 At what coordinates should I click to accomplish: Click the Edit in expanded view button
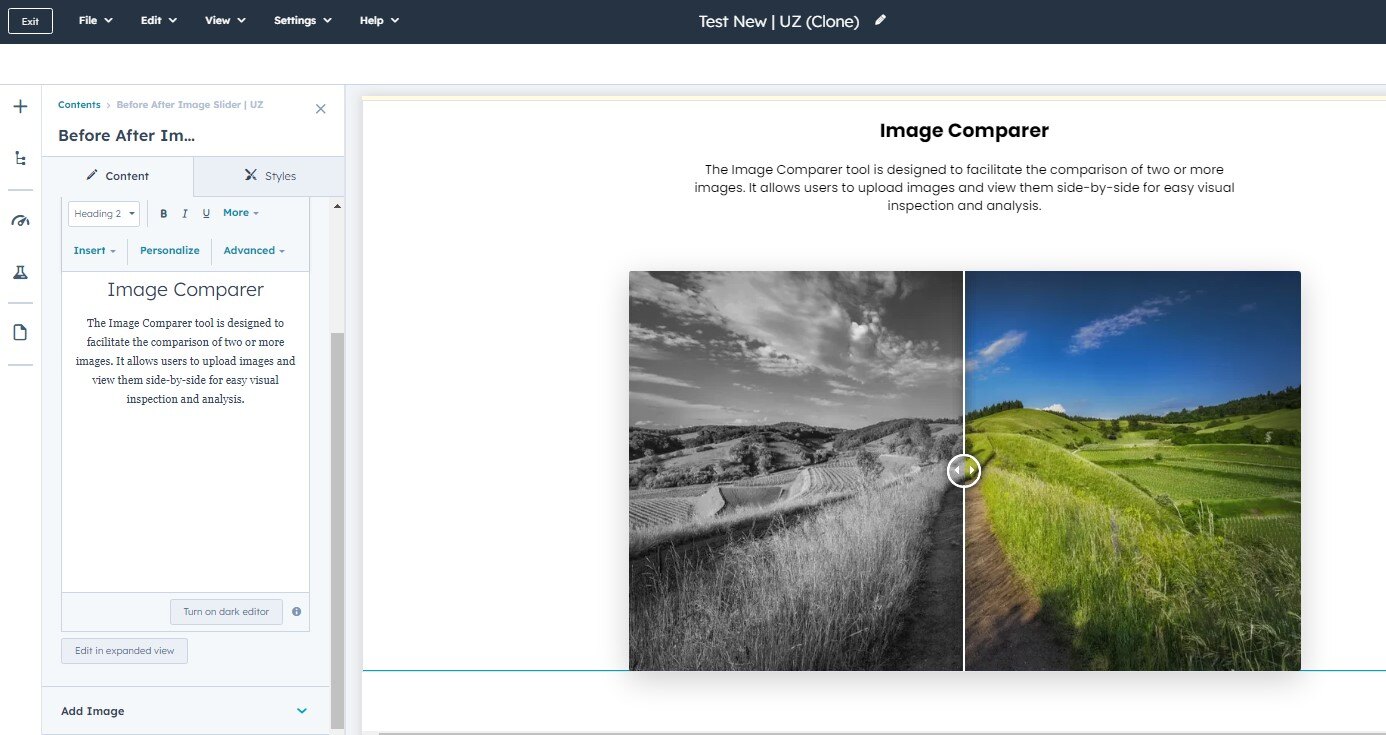click(x=124, y=651)
